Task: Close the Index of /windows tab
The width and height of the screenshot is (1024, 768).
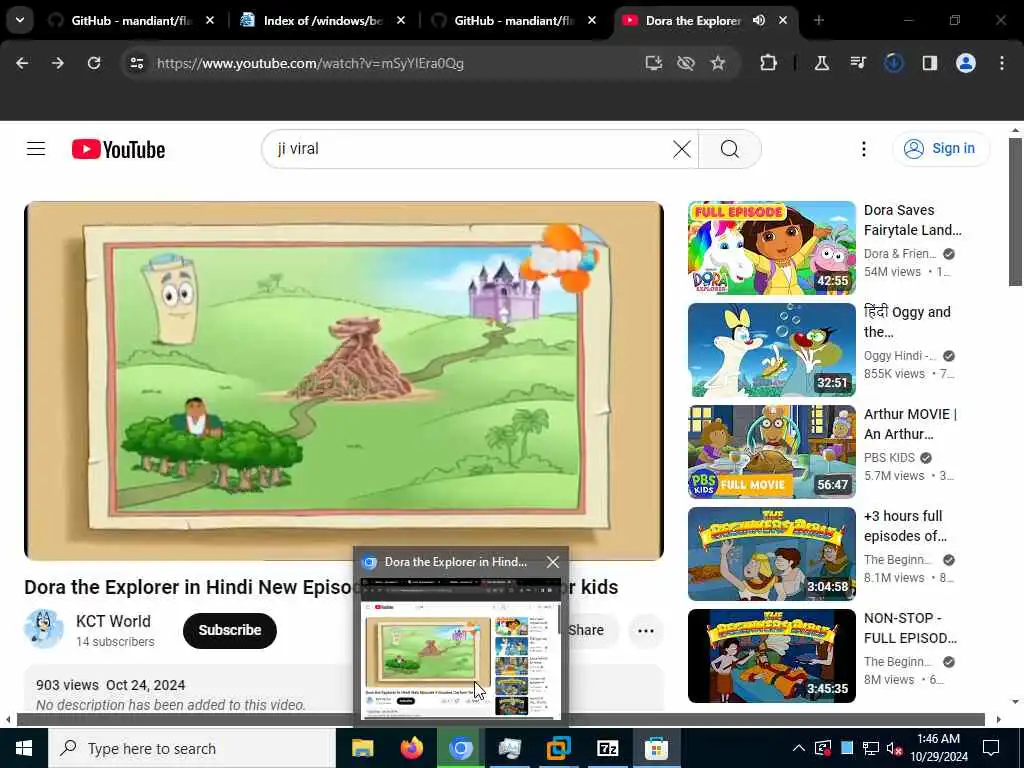Action: point(400,20)
